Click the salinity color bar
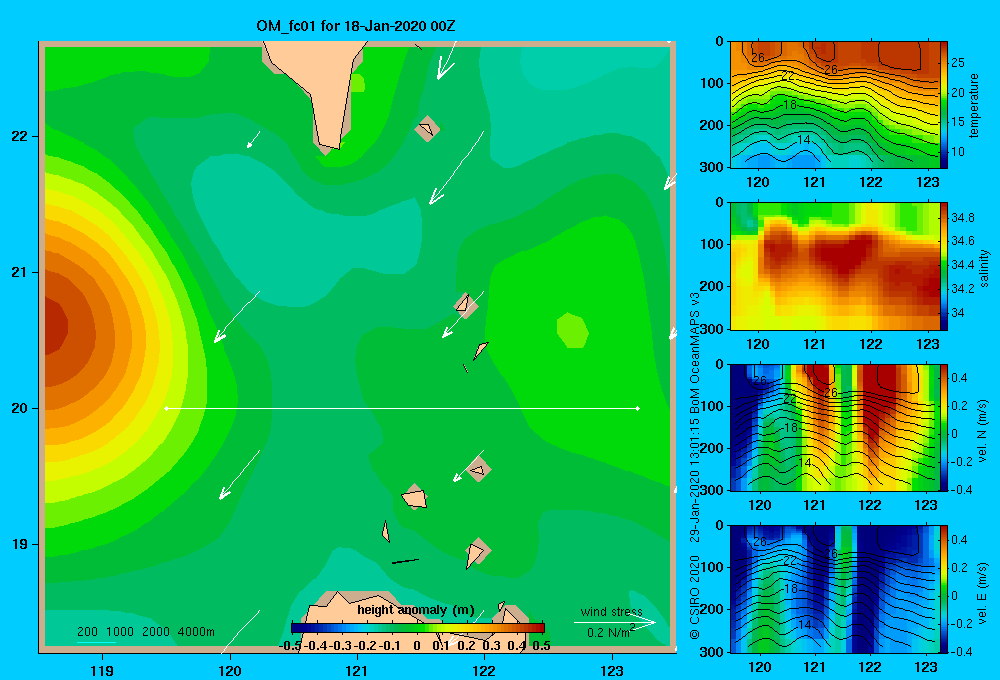Screen dimensions: 1000x680 (944, 267)
